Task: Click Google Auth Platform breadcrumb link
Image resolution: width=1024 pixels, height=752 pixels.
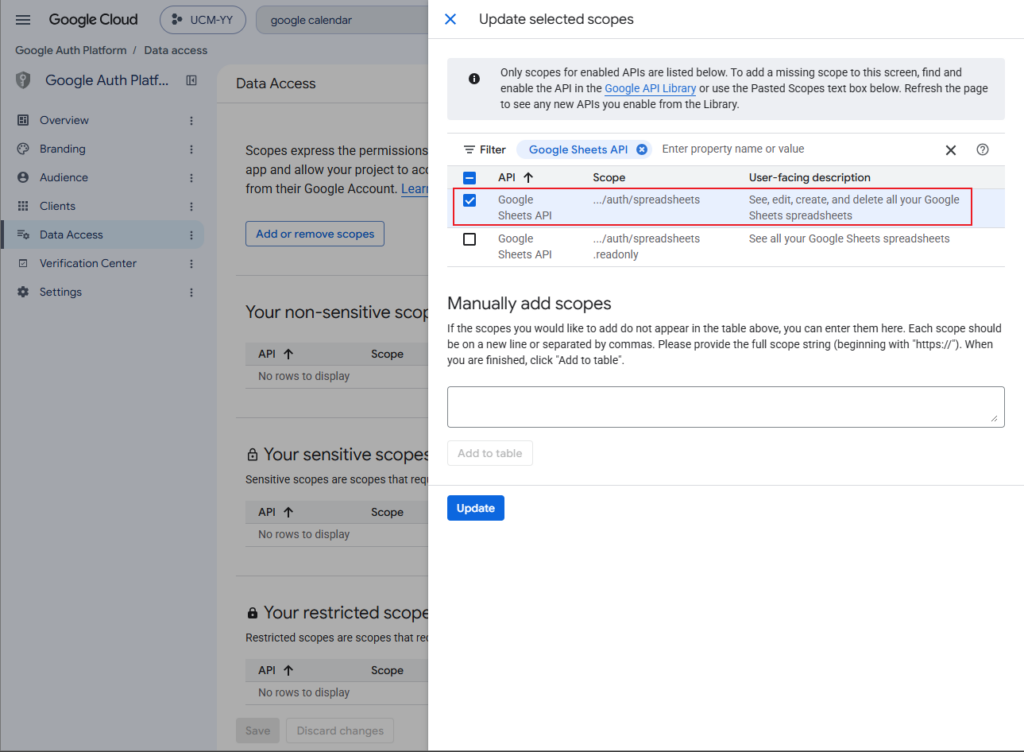Action: [x=71, y=50]
